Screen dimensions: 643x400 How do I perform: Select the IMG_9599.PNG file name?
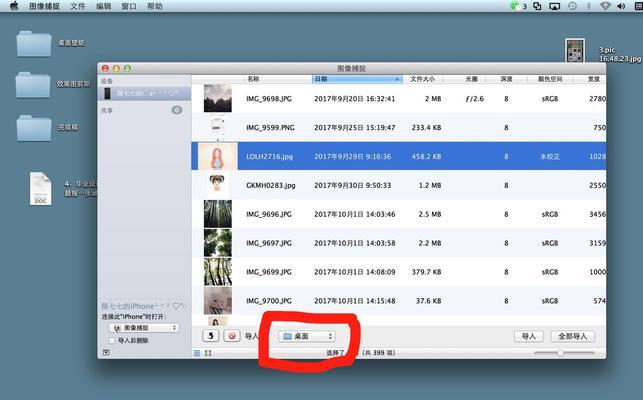(x=270, y=128)
